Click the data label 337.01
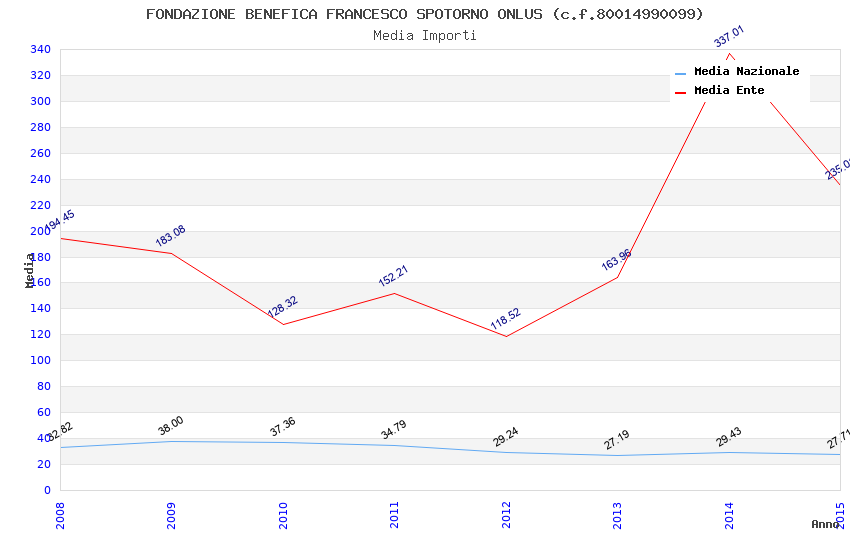850x550 pixels. click(x=729, y=36)
